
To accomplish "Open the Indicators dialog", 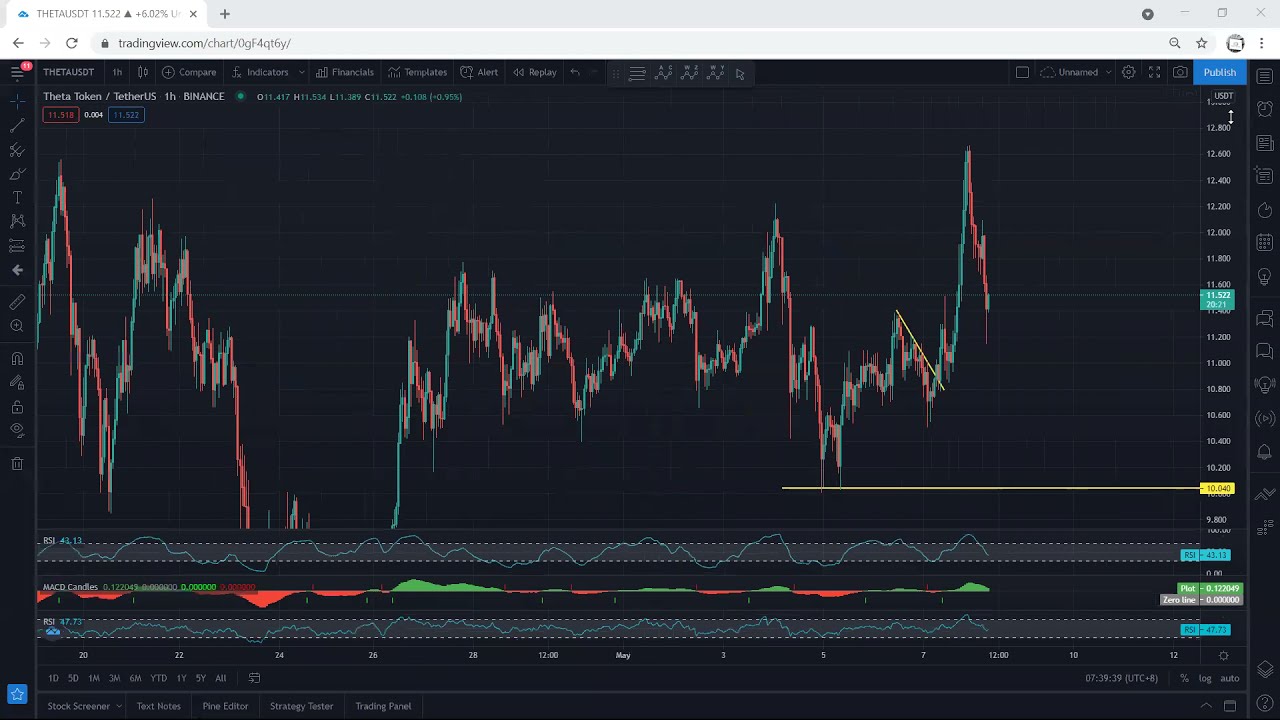I will 260,72.
